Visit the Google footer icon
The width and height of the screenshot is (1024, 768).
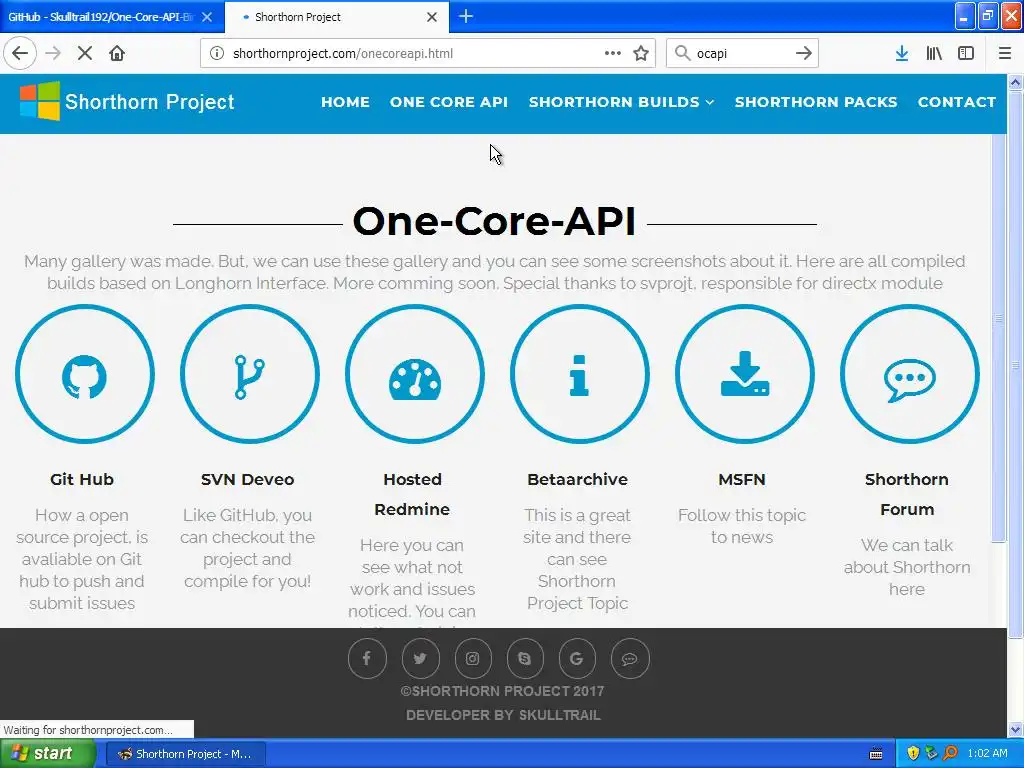(577, 658)
